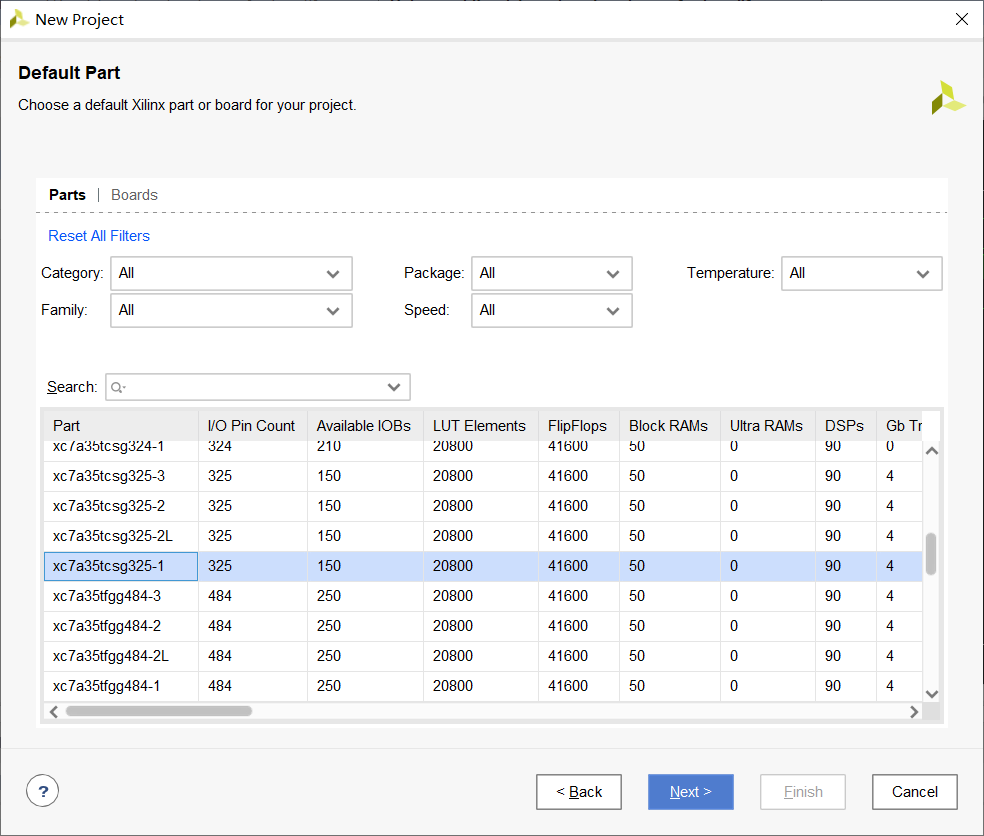Click right arrow of horizontal scrollbar

click(x=914, y=712)
